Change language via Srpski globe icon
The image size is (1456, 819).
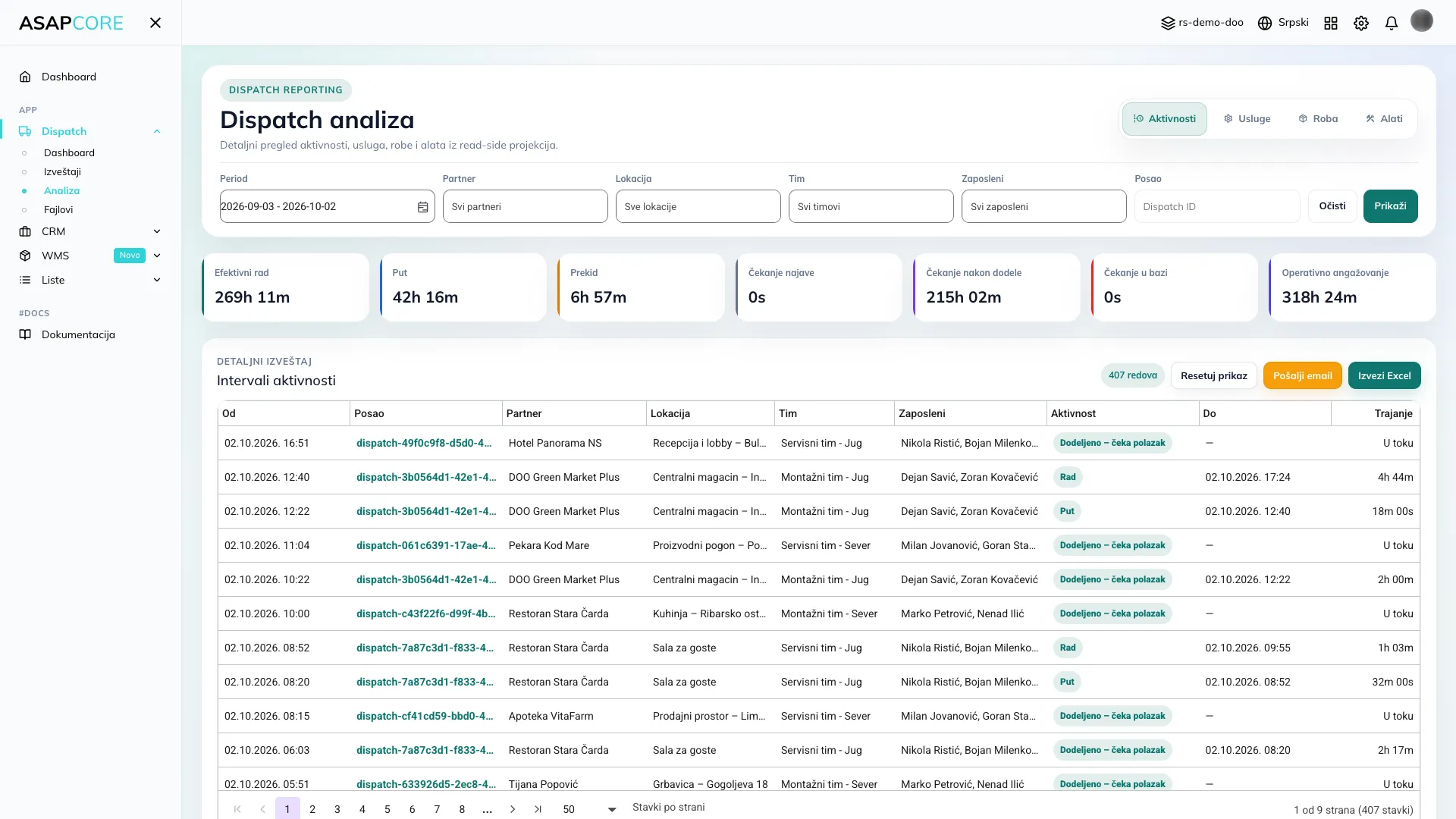tap(1283, 23)
